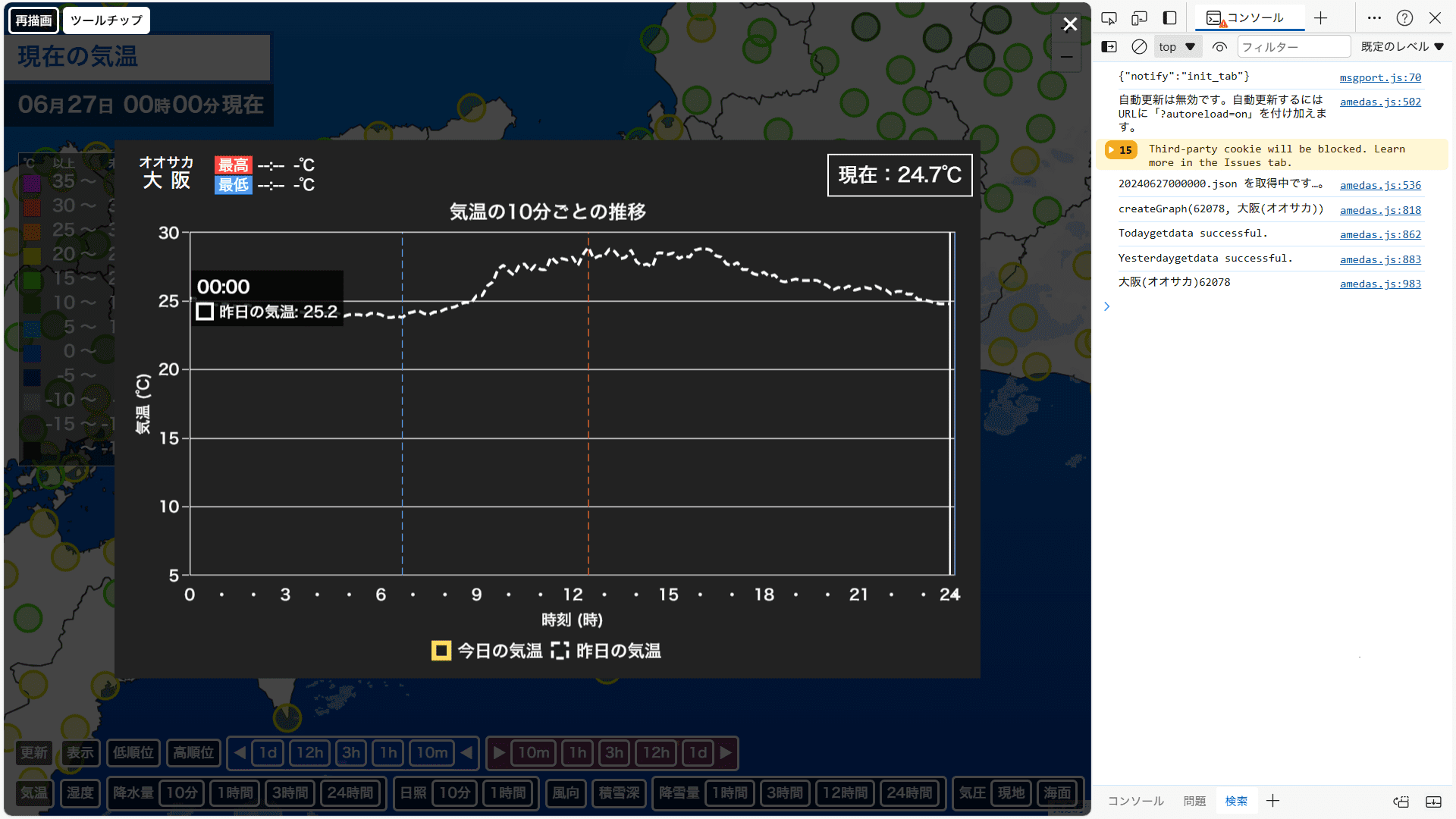The width and height of the screenshot is (1456, 819).
Task: Click the dock side panel icon
Action: tap(1169, 18)
